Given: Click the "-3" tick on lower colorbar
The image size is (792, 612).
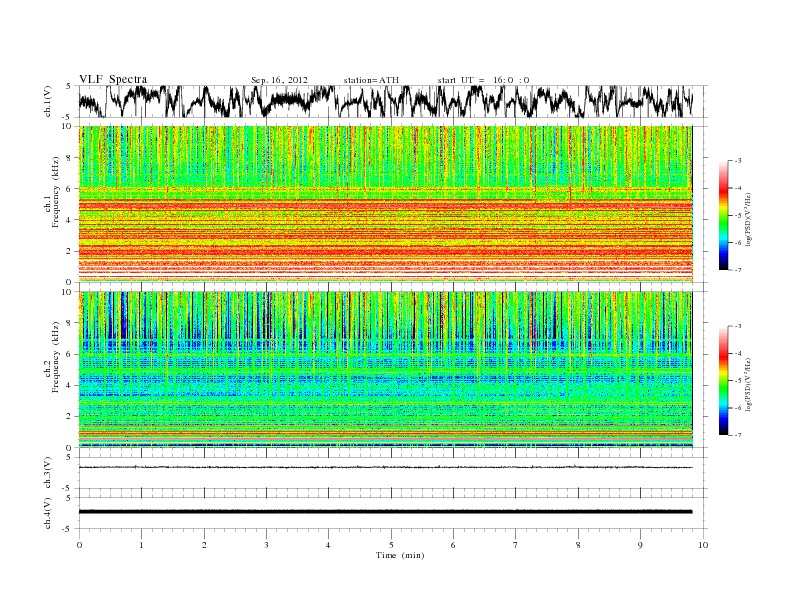Looking at the screenshot, I should coord(737,326).
